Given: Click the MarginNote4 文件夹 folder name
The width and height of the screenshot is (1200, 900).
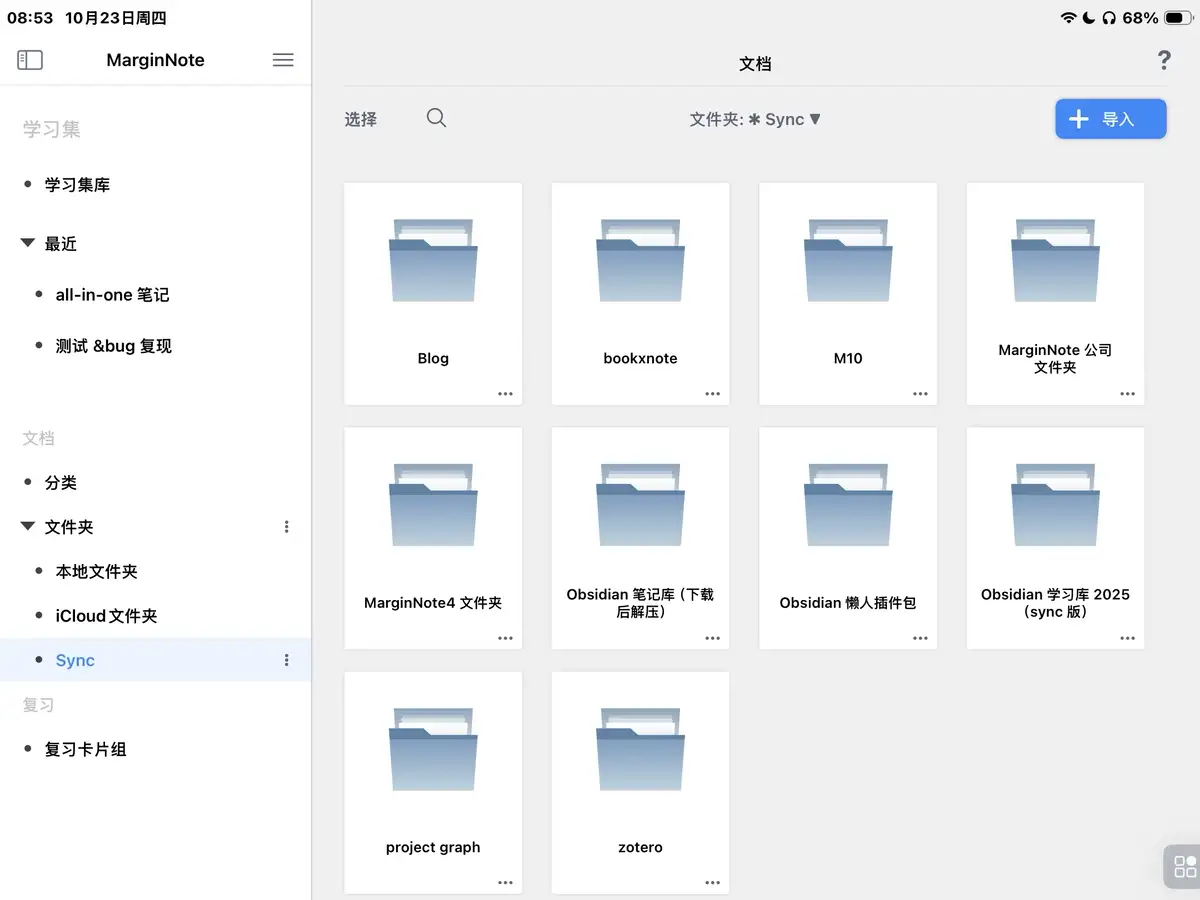Looking at the screenshot, I should coord(433,603).
